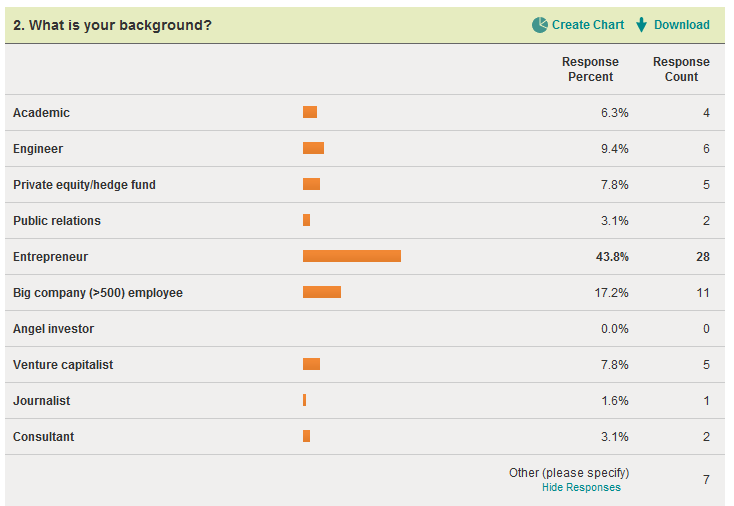Click the Response Count column header

point(681,69)
